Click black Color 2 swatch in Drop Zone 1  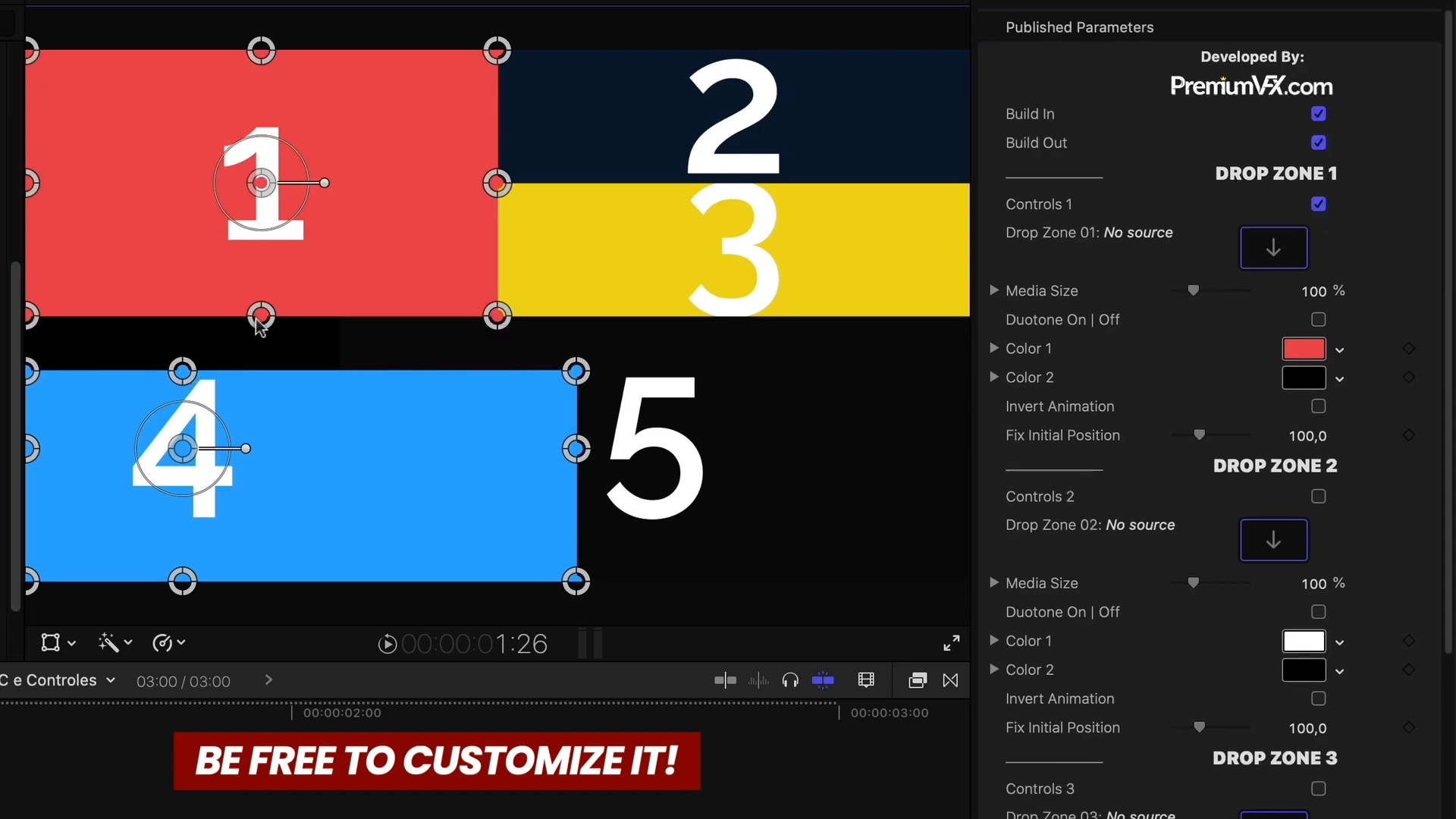click(x=1304, y=378)
